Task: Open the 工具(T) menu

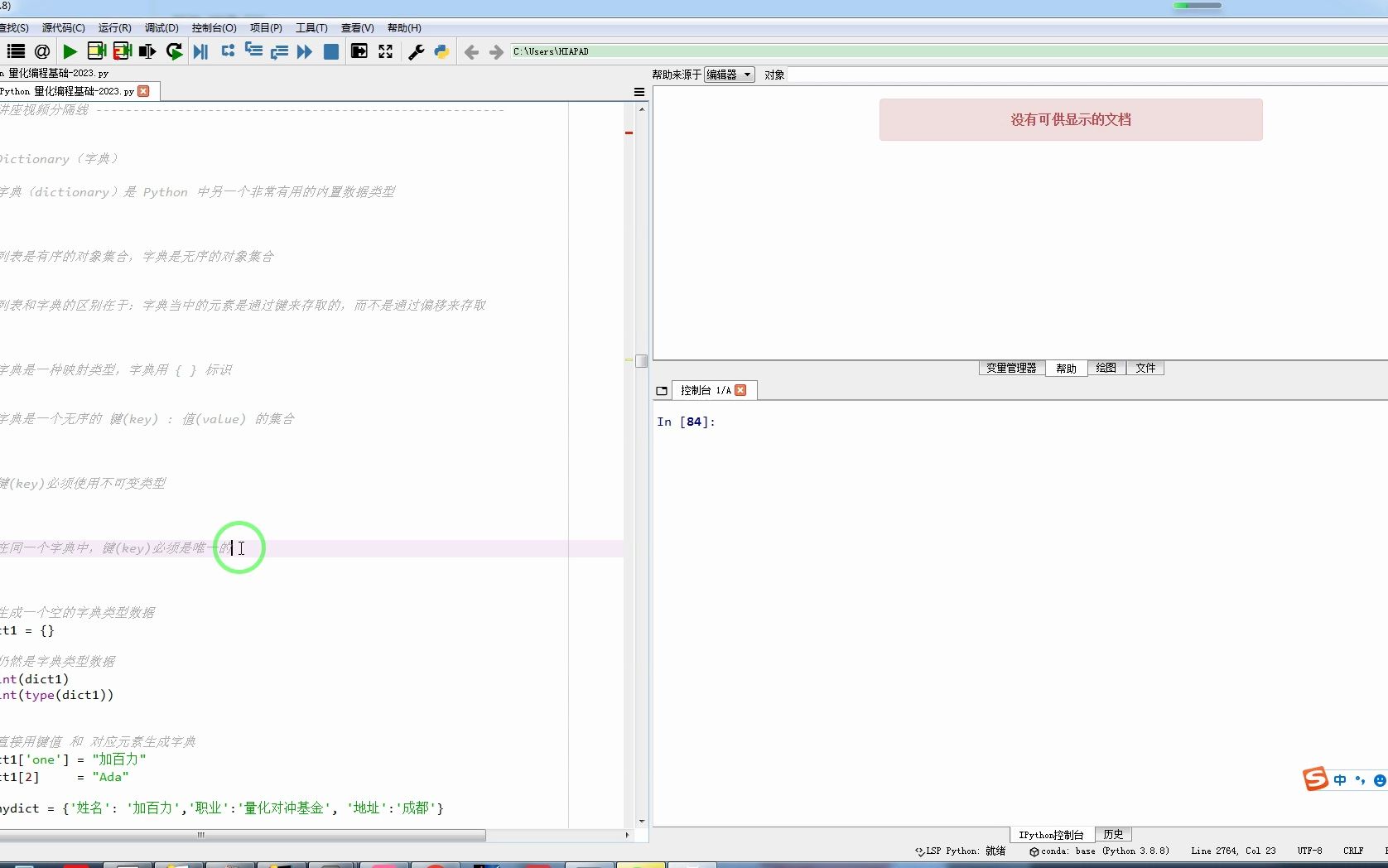Action: pyautogui.click(x=311, y=28)
